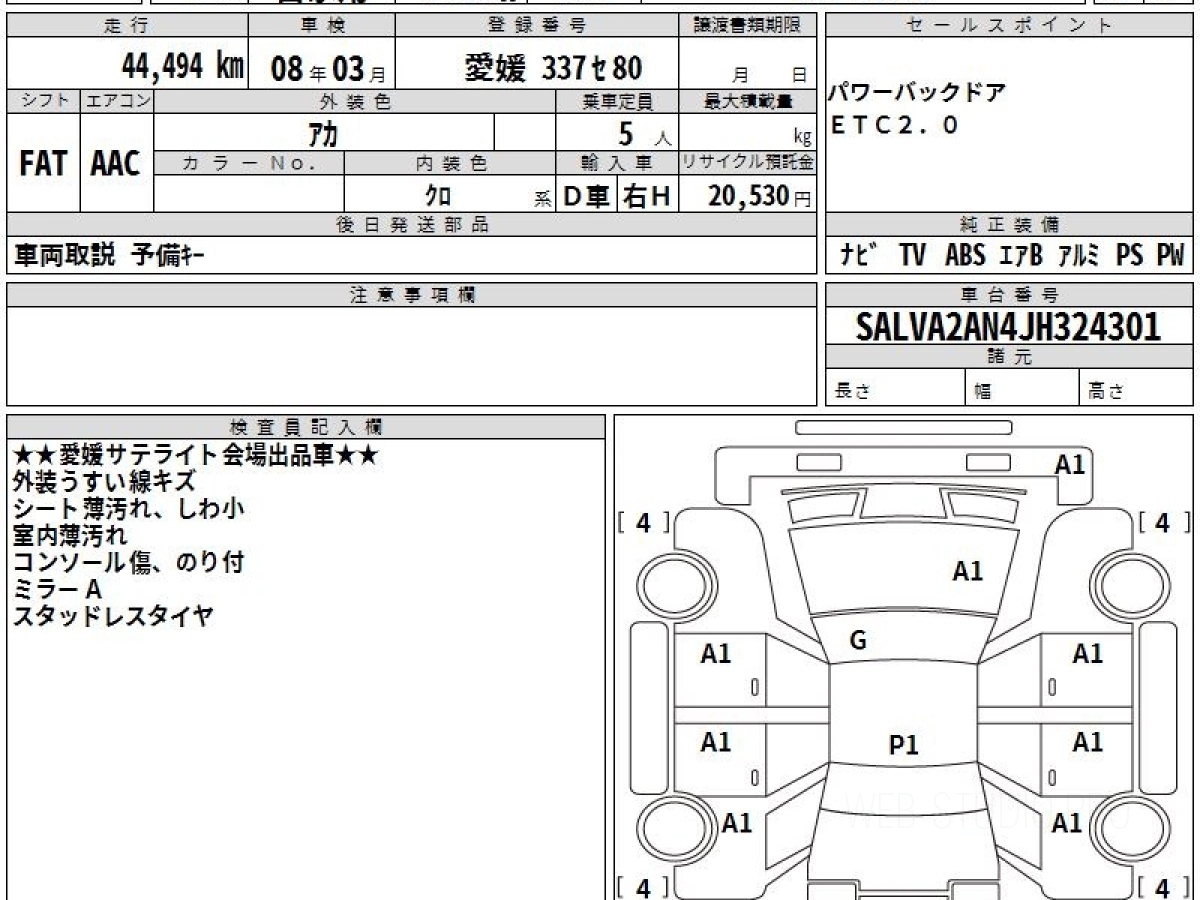
Task: Click the 長さ dimension label
Action: [x=853, y=391]
